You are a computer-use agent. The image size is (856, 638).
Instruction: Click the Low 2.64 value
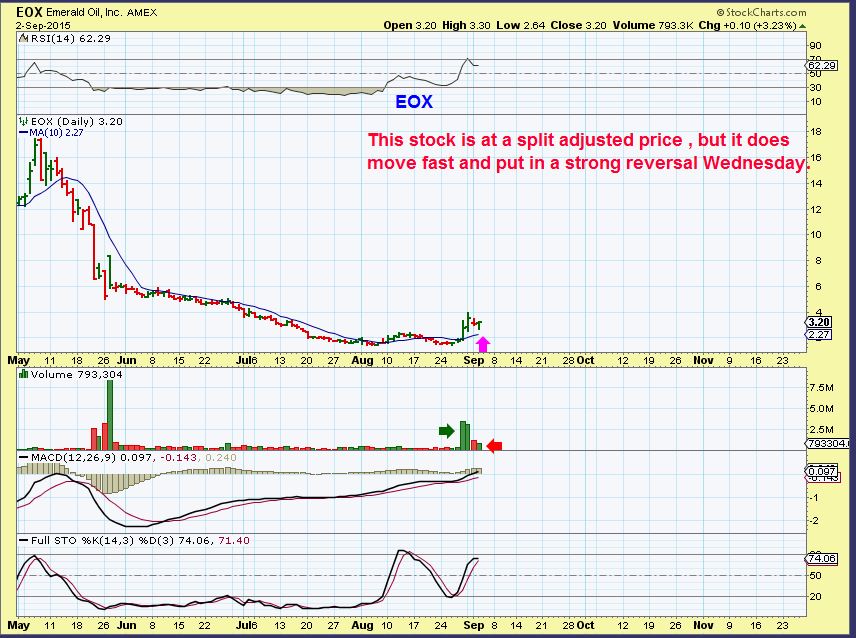tap(520, 25)
